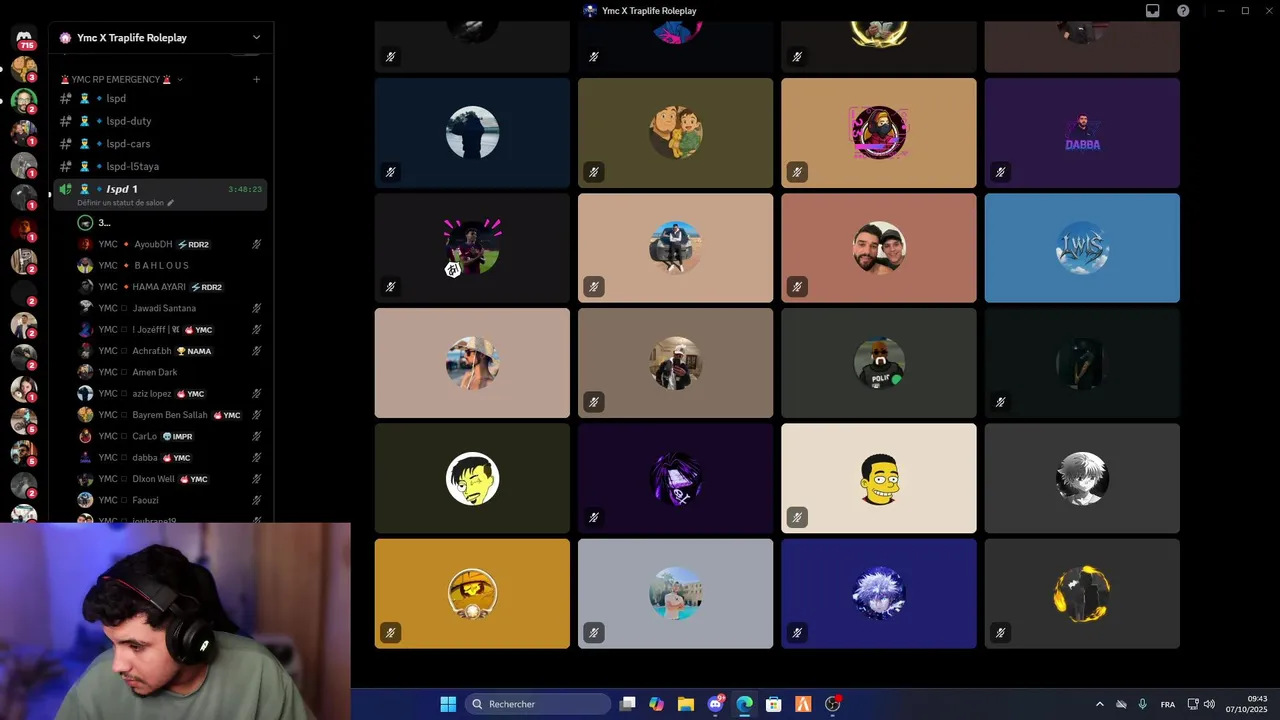Open Microsoft Store from the taskbar
The image size is (1280, 720).
[773, 704]
